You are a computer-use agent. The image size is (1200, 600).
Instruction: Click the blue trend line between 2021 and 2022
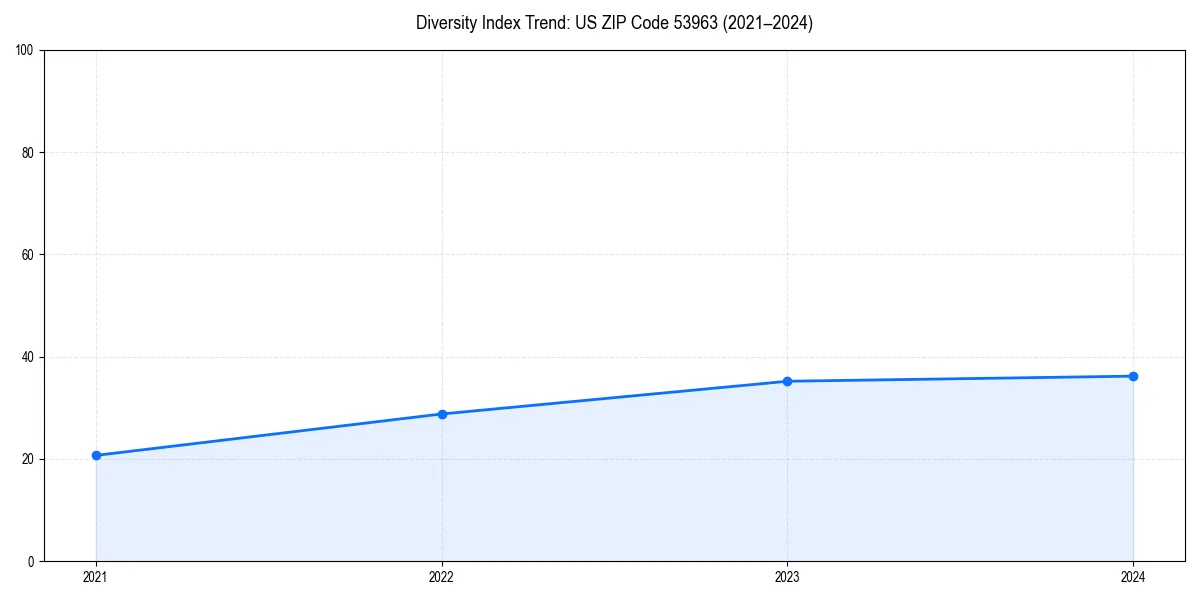point(270,433)
